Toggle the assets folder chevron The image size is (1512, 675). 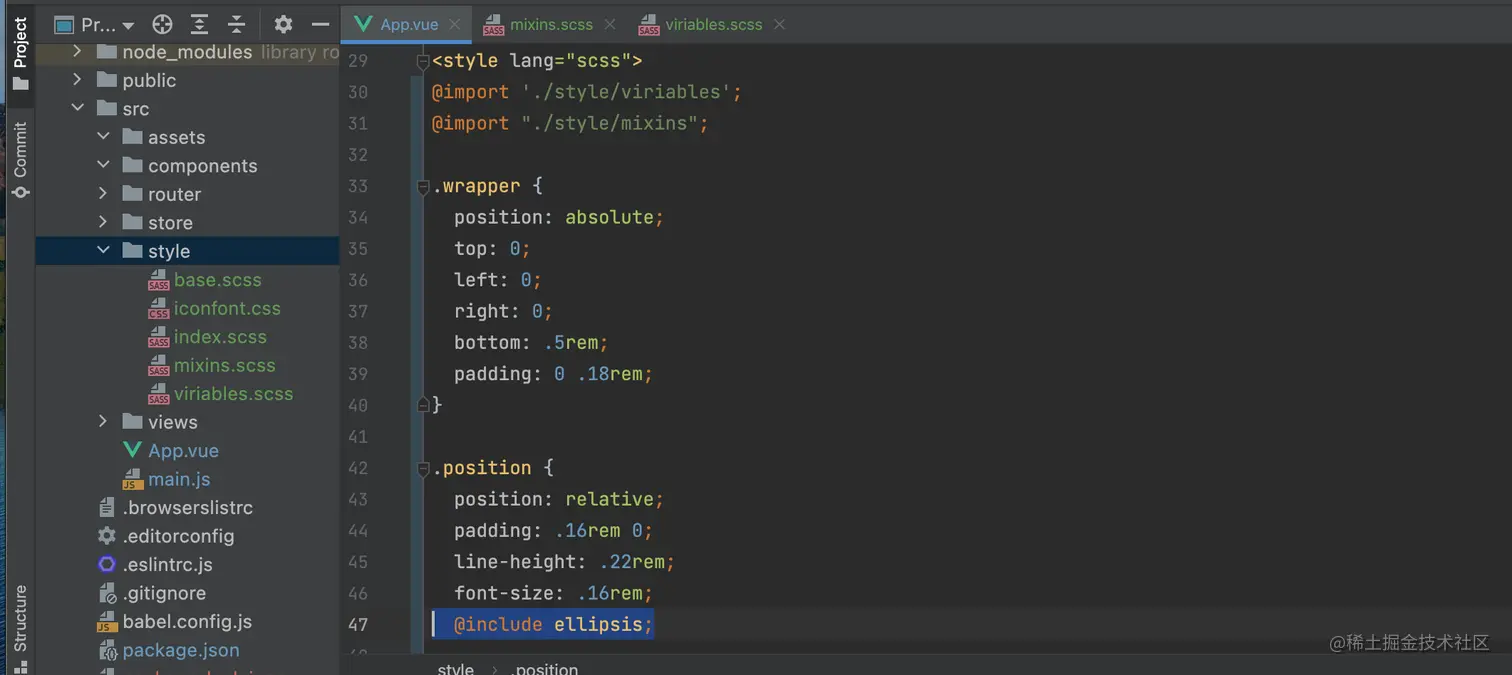(x=103, y=137)
